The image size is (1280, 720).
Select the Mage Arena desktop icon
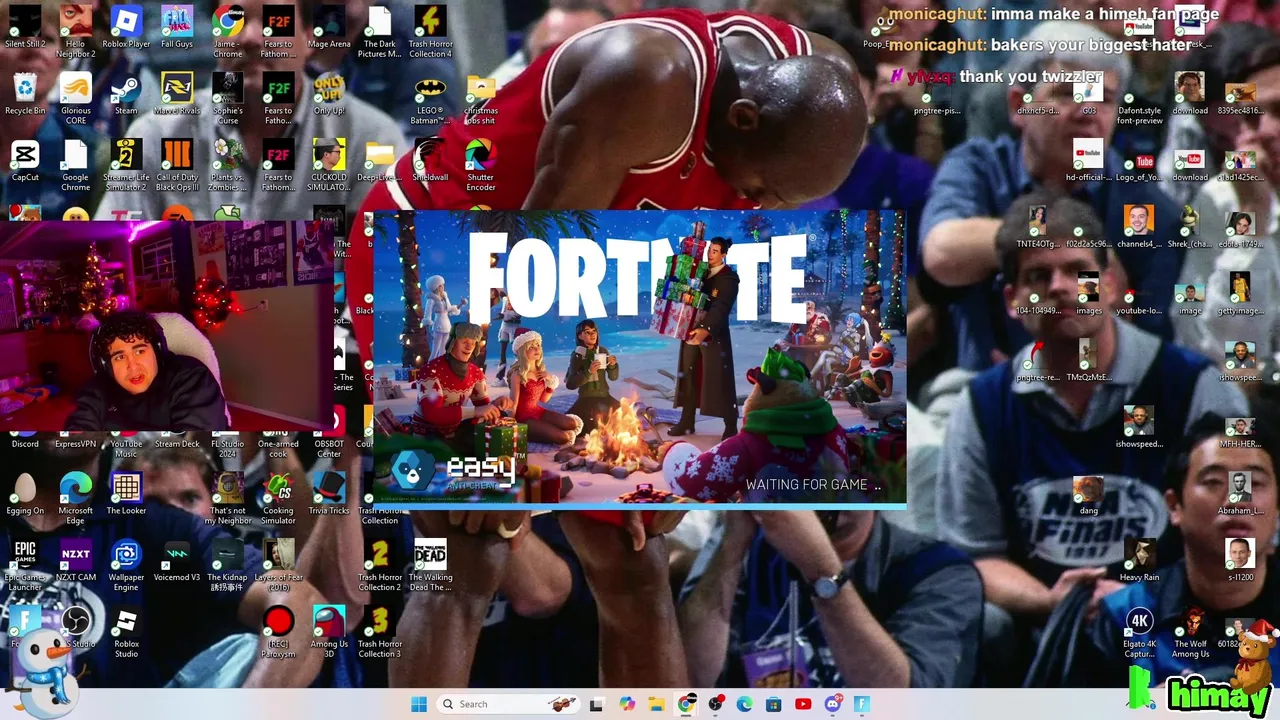pos(329,30)
